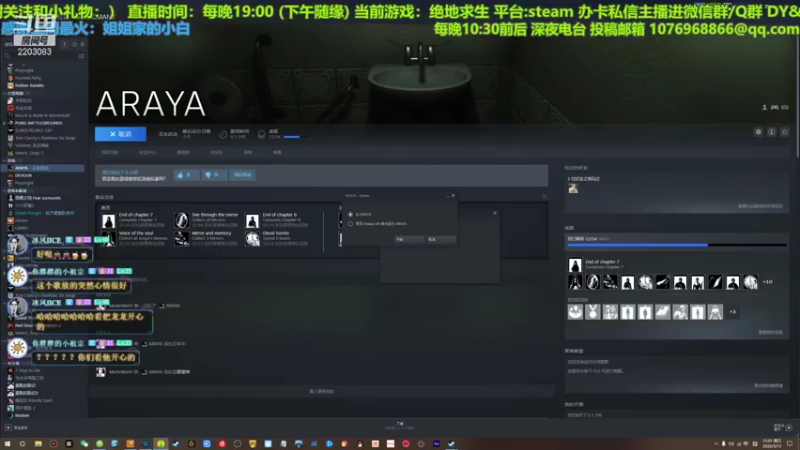The image size is (800, 450).
Task: Click the achievements progress bar in right panel
Action: pos(677,245)
